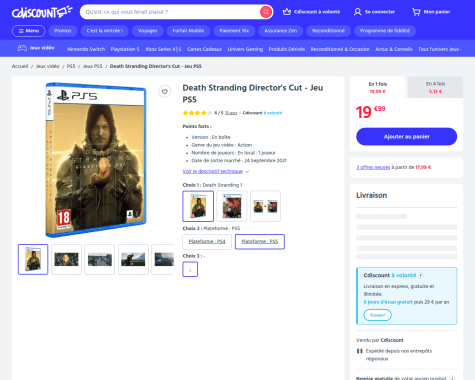Select Plateforme : PS5 option
This screenshot has width=475, height=380.
click(x=260, y=242)
